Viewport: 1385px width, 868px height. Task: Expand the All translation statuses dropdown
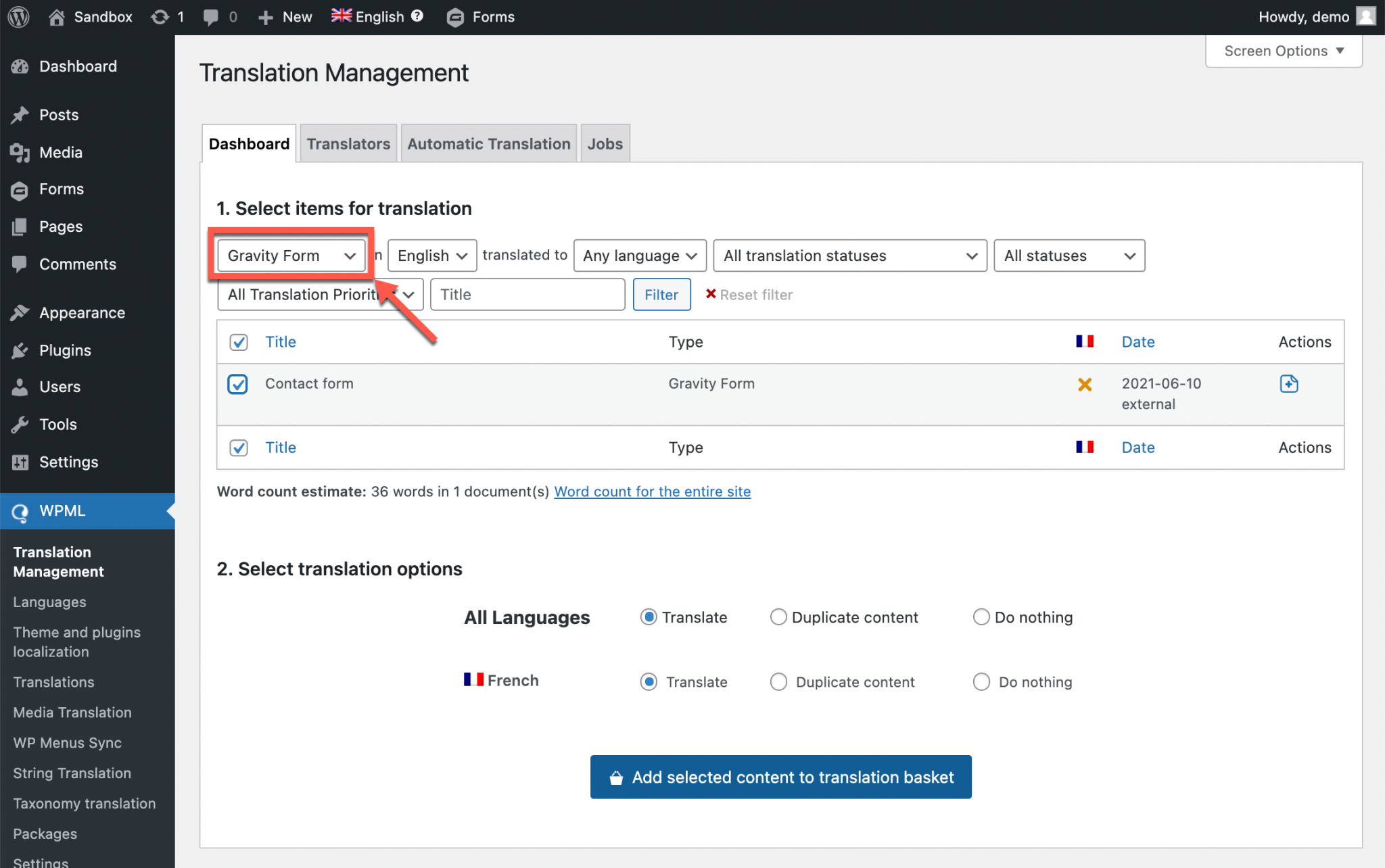pos(849,256)
